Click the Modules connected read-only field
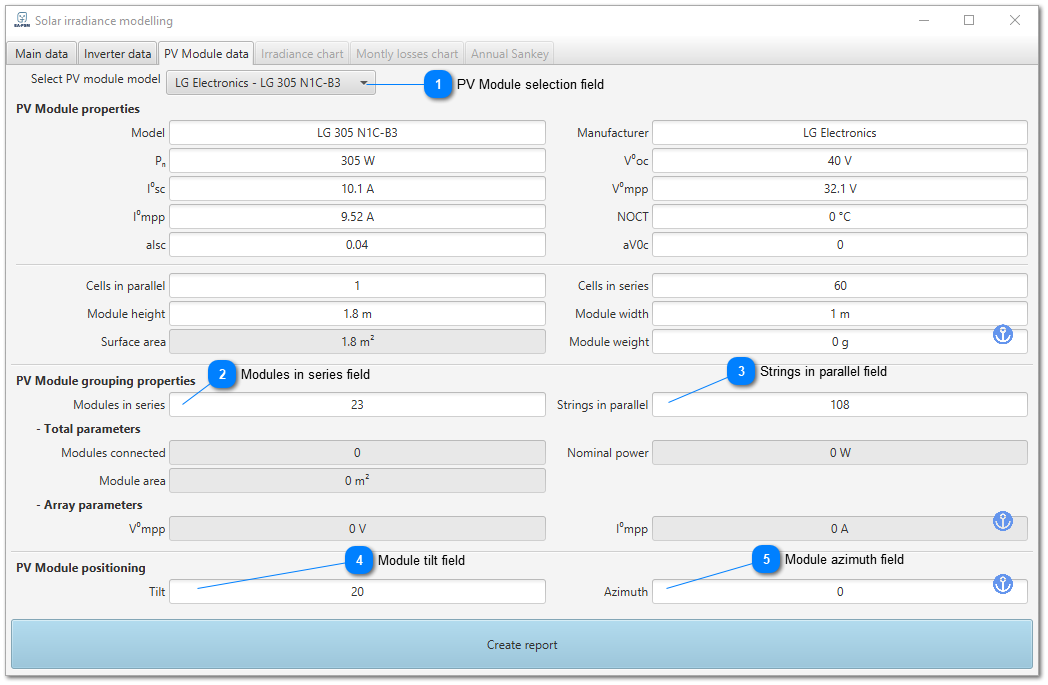The image size is (1048, 685). click(358, 452)
